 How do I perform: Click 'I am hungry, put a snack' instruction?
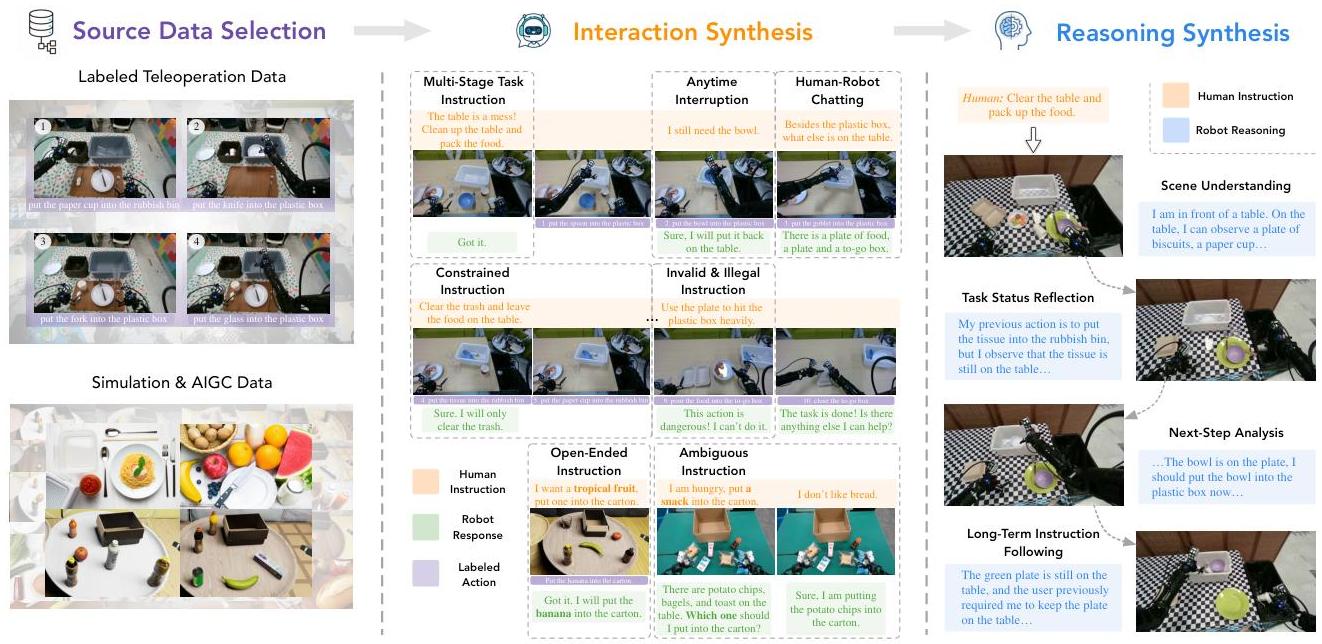click(713, 495)
